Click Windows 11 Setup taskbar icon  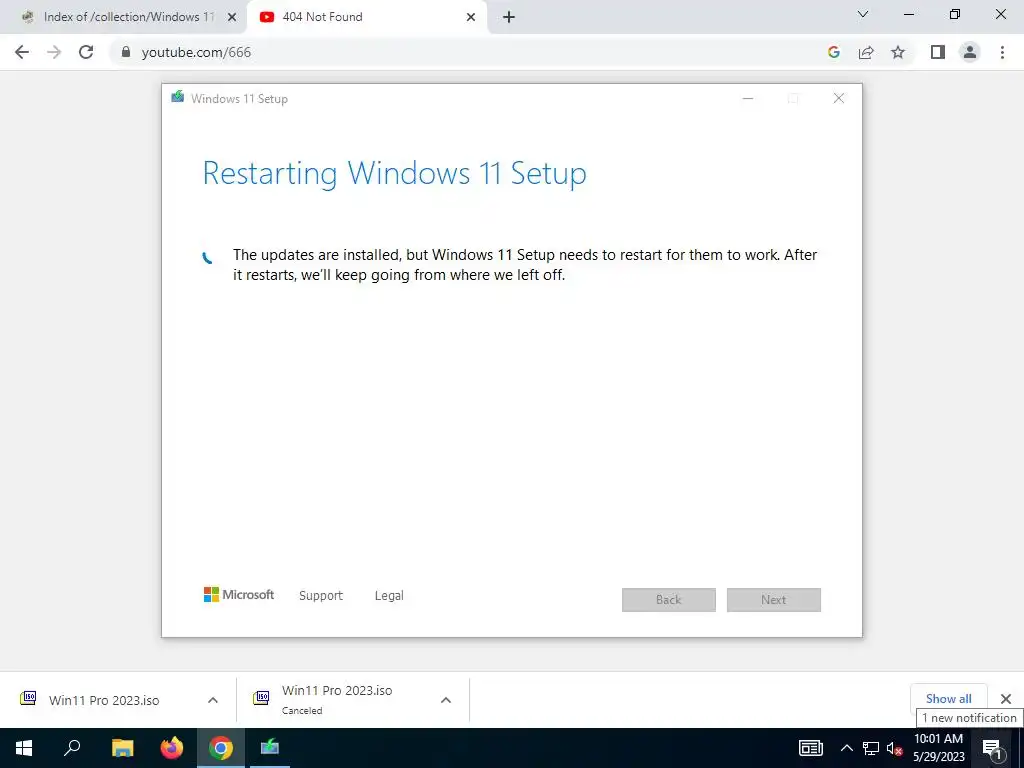(270, 748)
